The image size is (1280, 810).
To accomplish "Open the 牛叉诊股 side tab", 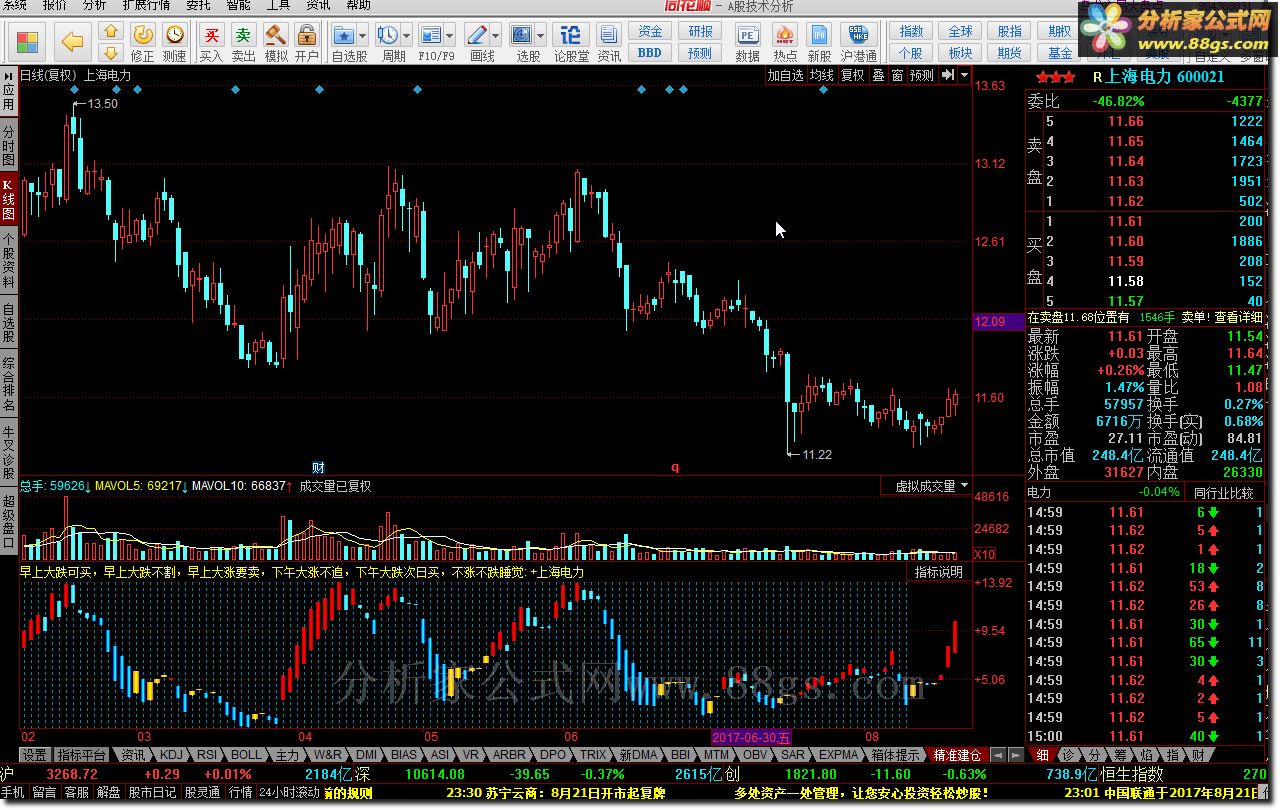I will tap(8, 451).
